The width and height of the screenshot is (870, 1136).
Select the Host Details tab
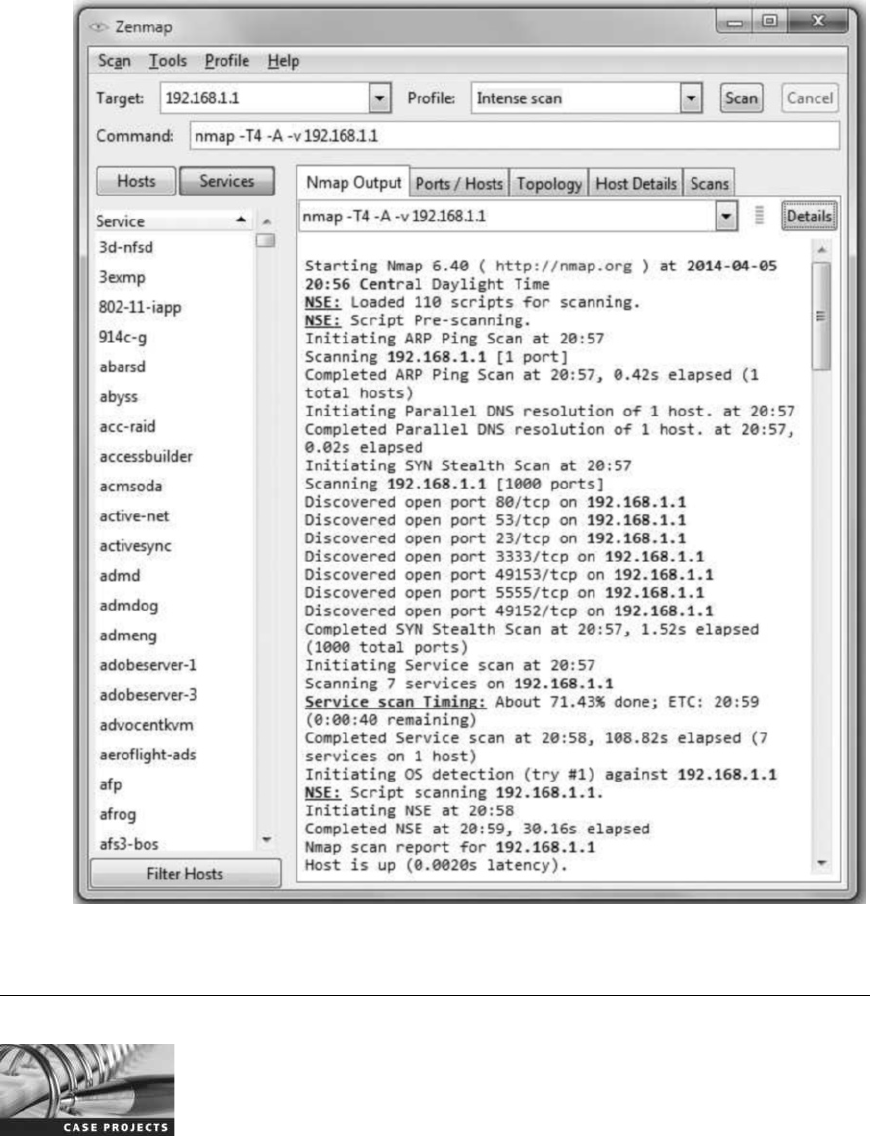pos(635,184)
